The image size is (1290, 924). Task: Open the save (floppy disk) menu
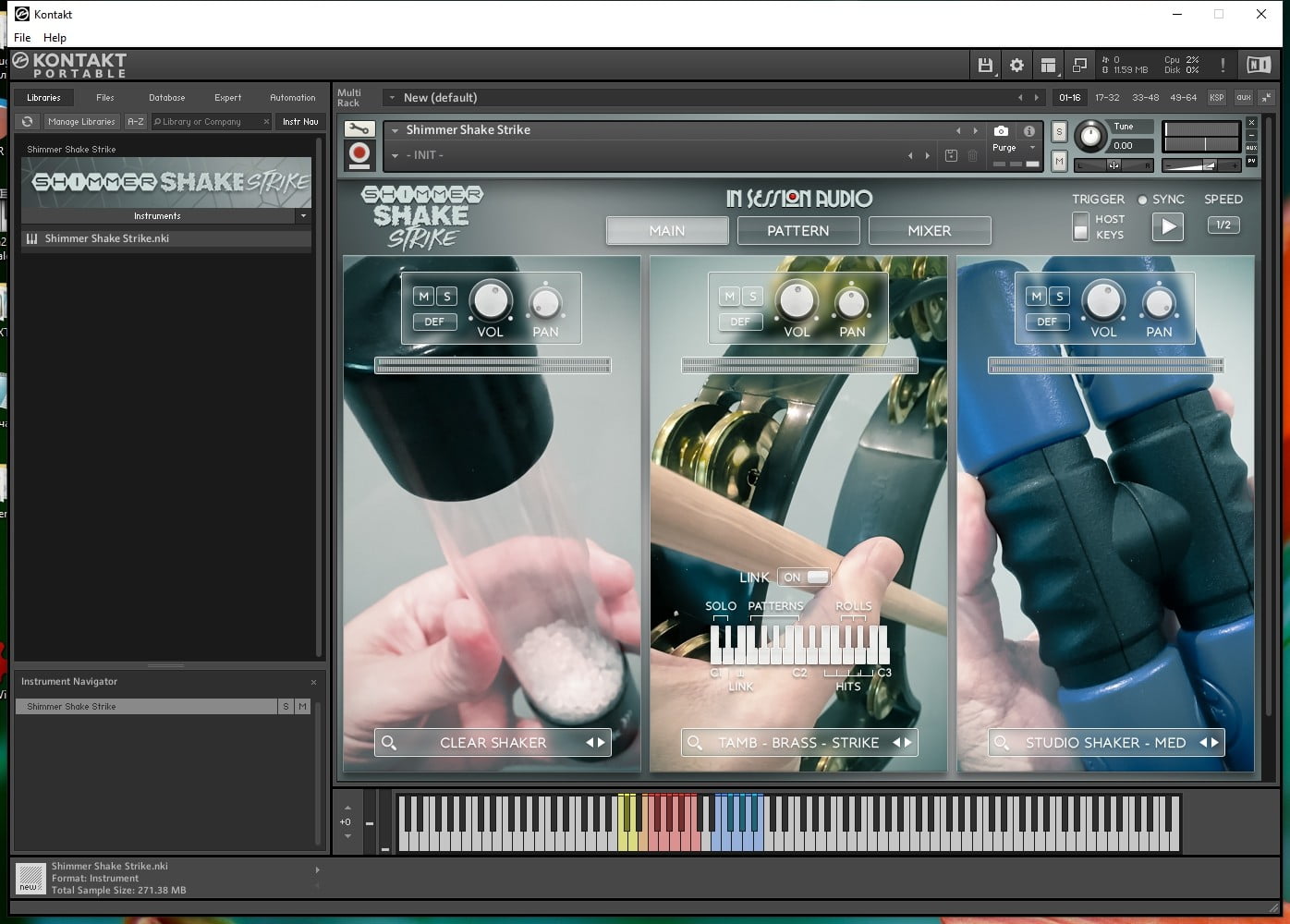(x=985, y=65)
